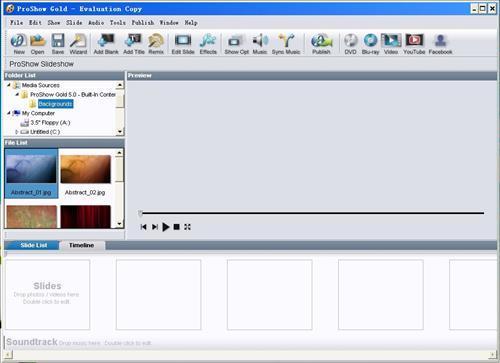Collapse ProShow Gold 5.0 Built-In Content node

pyautogui.click(x=17, y=94)
